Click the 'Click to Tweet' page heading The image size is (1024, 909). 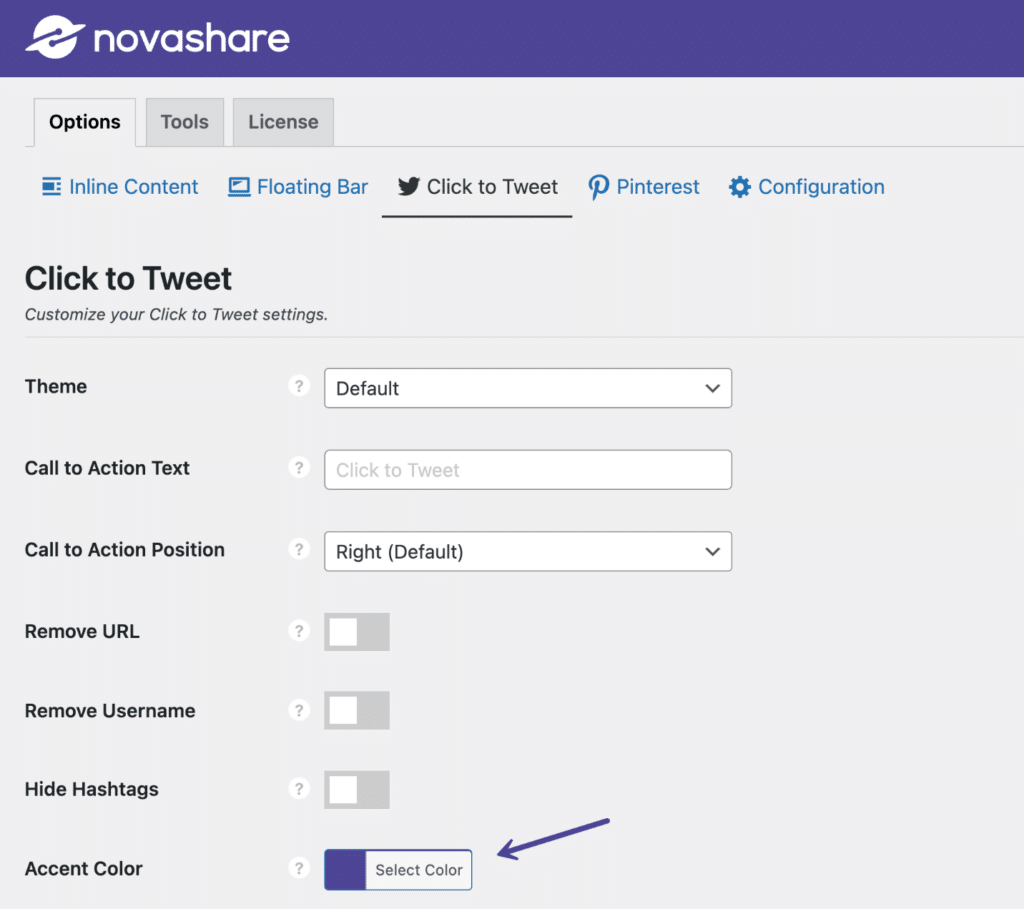tap(128, 279)
